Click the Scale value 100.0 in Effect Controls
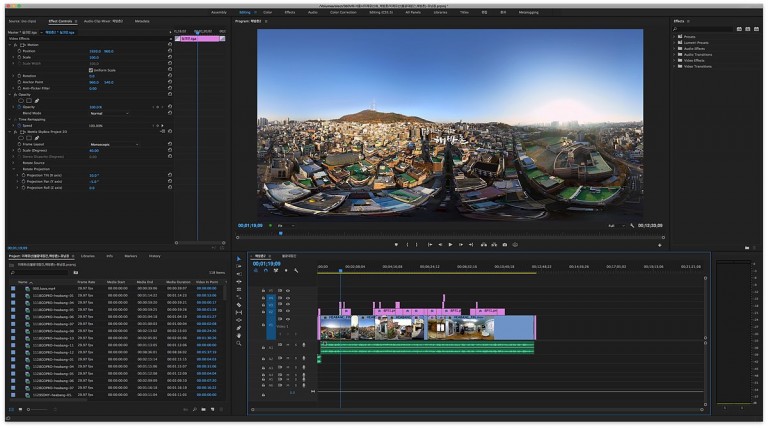 (94, 57)
